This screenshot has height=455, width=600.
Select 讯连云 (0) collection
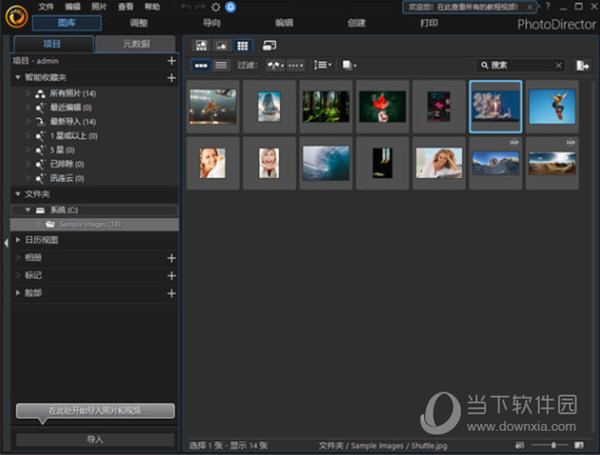(67, 178)
